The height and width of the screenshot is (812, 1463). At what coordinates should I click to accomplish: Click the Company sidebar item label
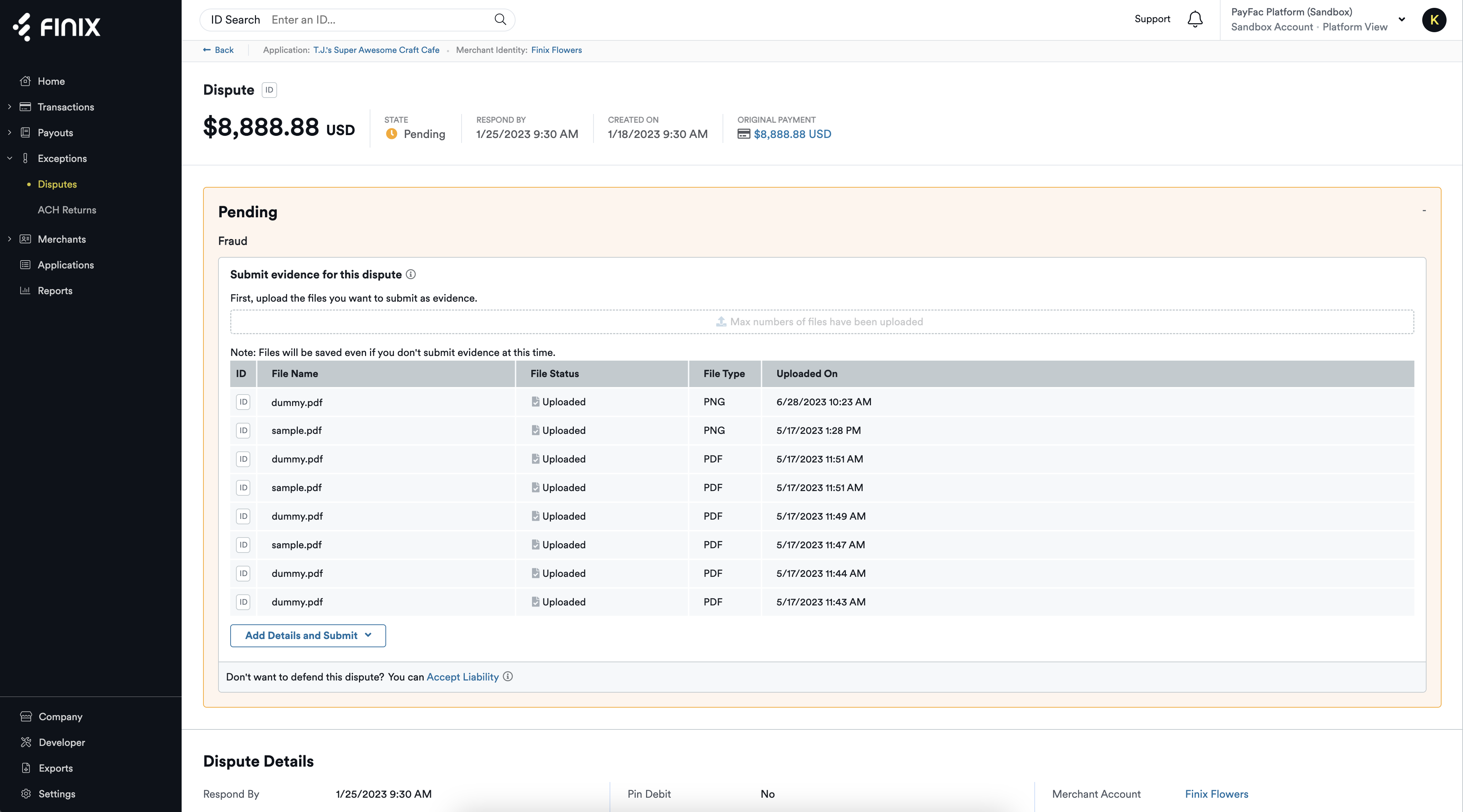pos(60,717)
